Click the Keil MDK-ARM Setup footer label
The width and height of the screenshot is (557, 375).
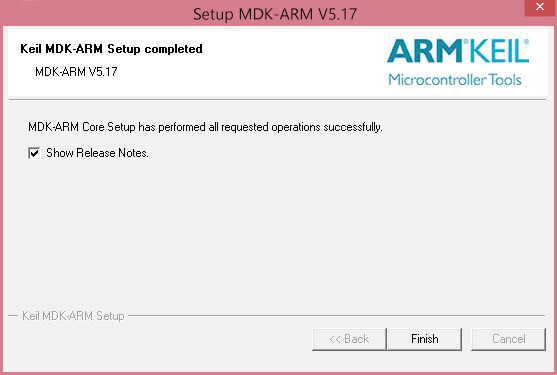click(73, 316)
